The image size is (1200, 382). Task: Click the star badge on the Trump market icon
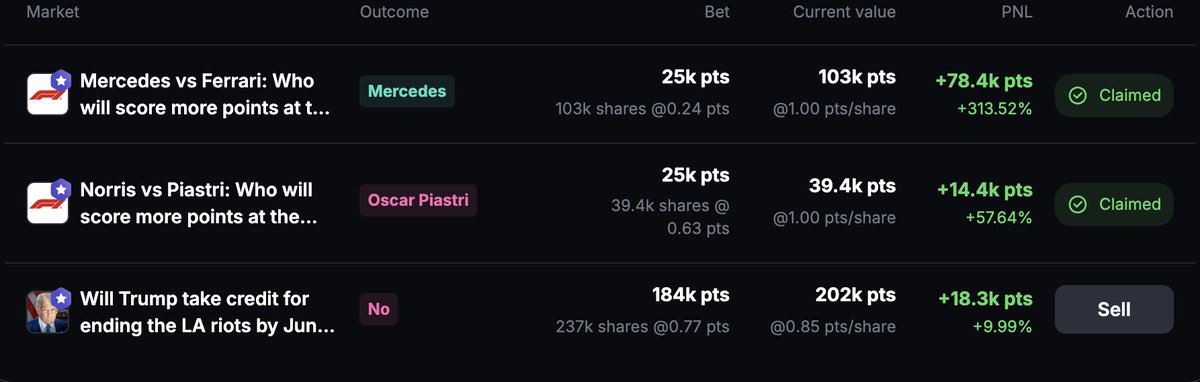62,296
